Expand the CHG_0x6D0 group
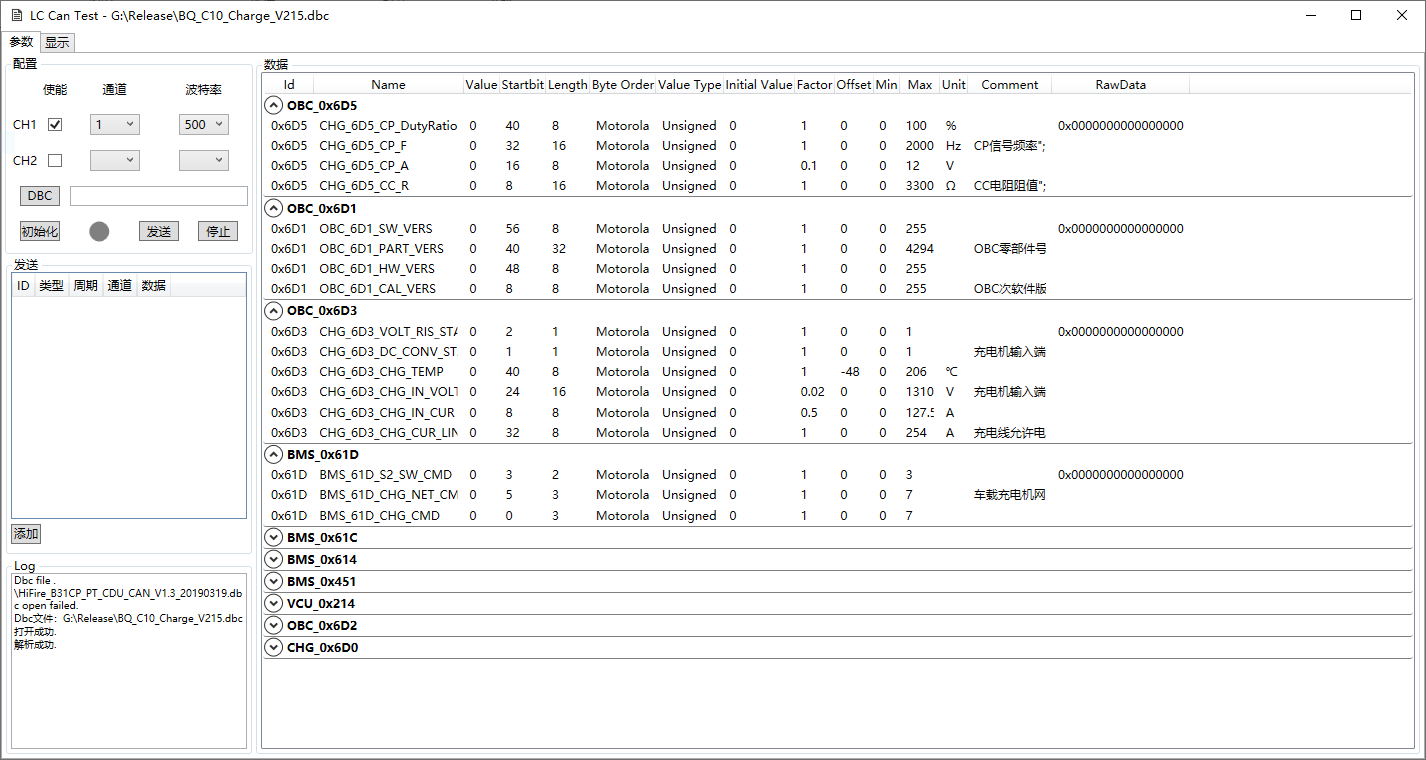The width and height of the screenshot is (1426, 760). pyautogui.click(x=273, y=647)
